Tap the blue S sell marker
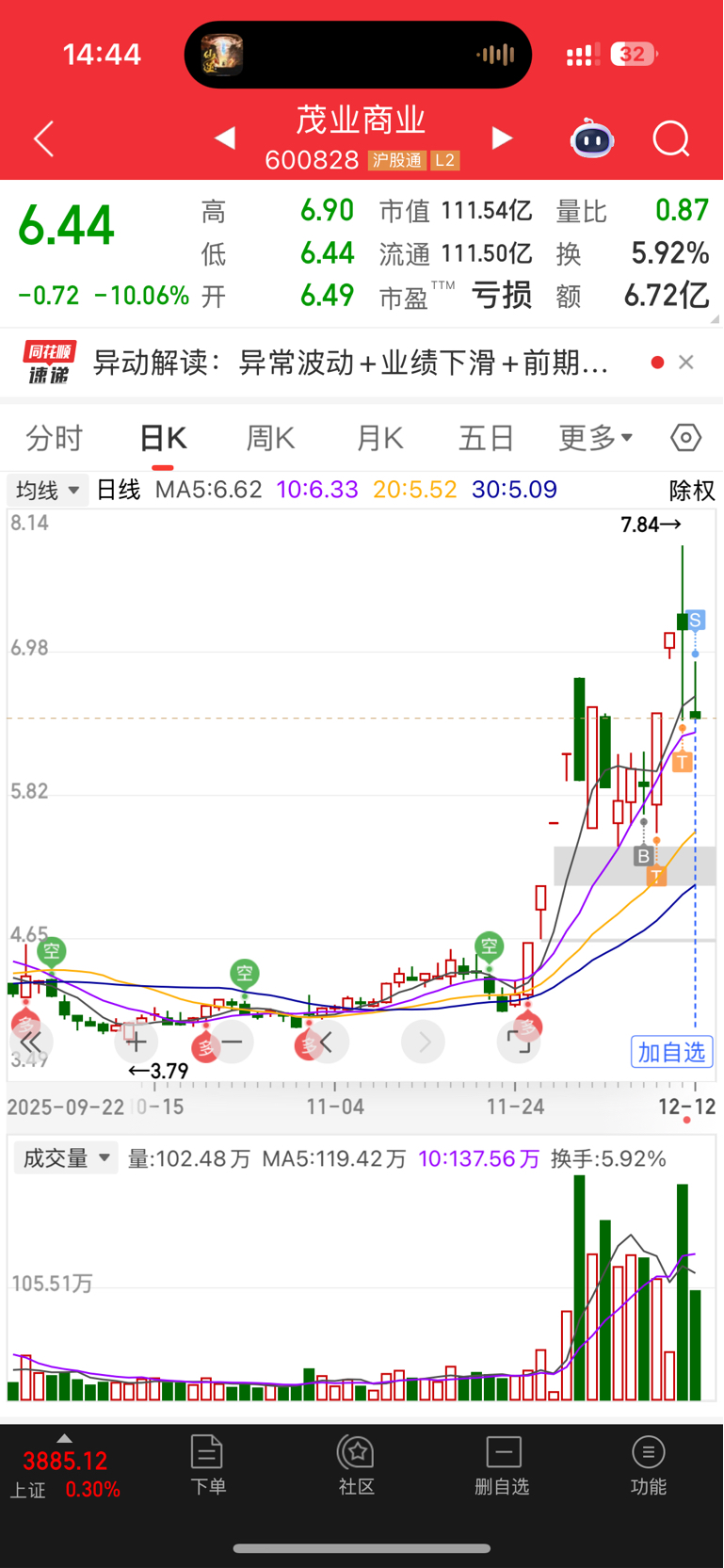This screenshot has width=724, height=1568. (696, 620)
